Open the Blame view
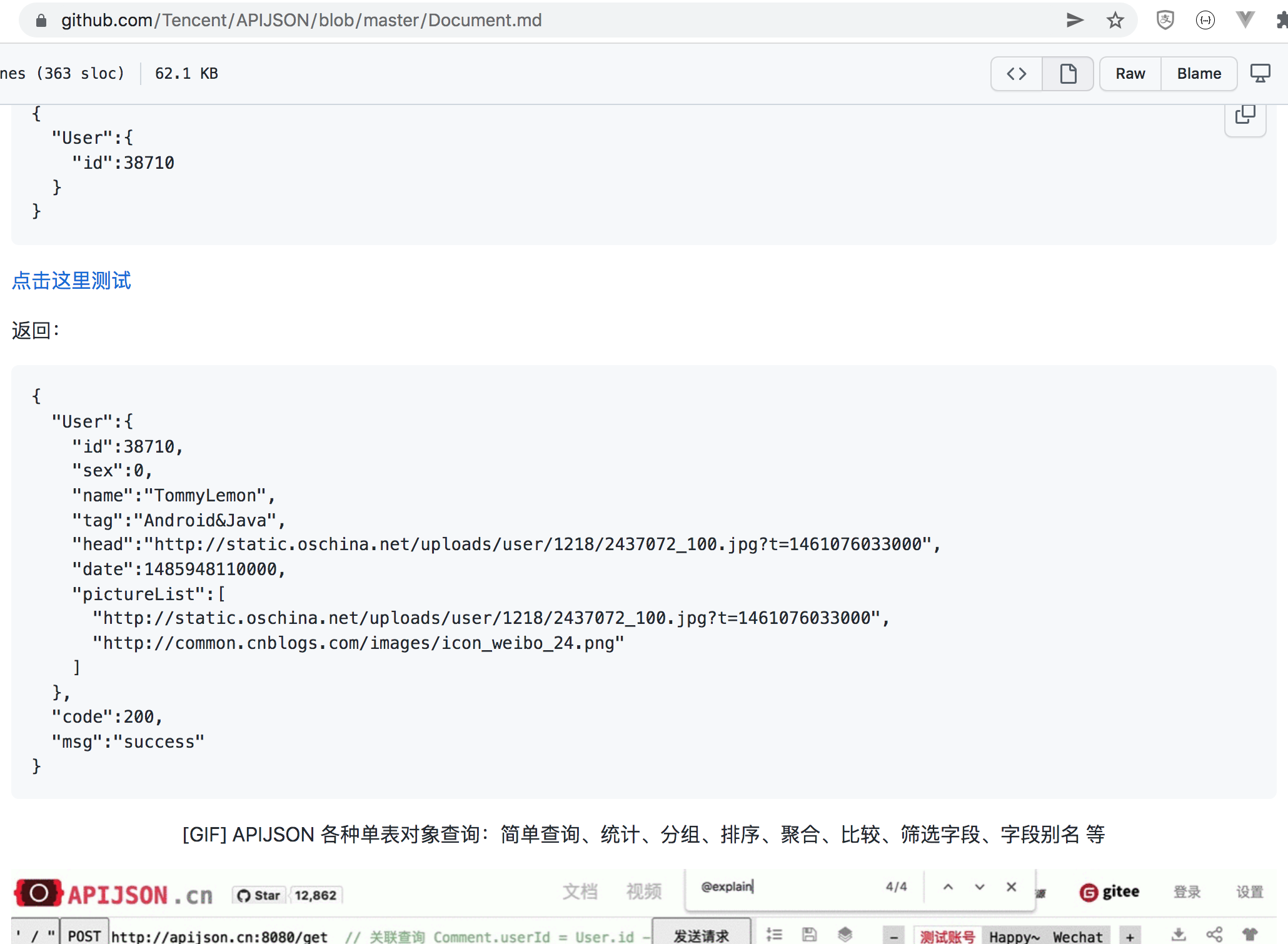 1199,74
